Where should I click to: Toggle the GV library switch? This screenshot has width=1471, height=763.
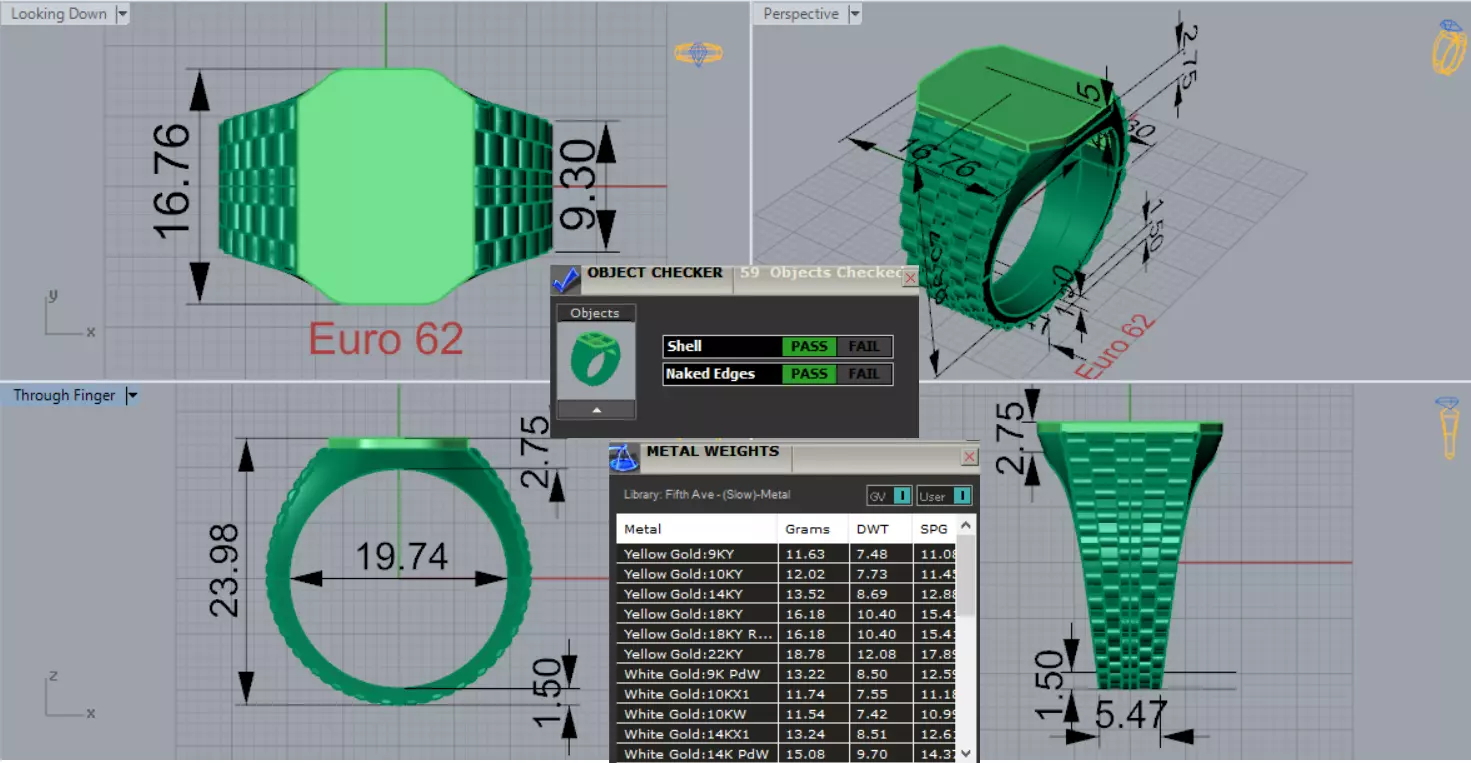click(x=901, y=496)
